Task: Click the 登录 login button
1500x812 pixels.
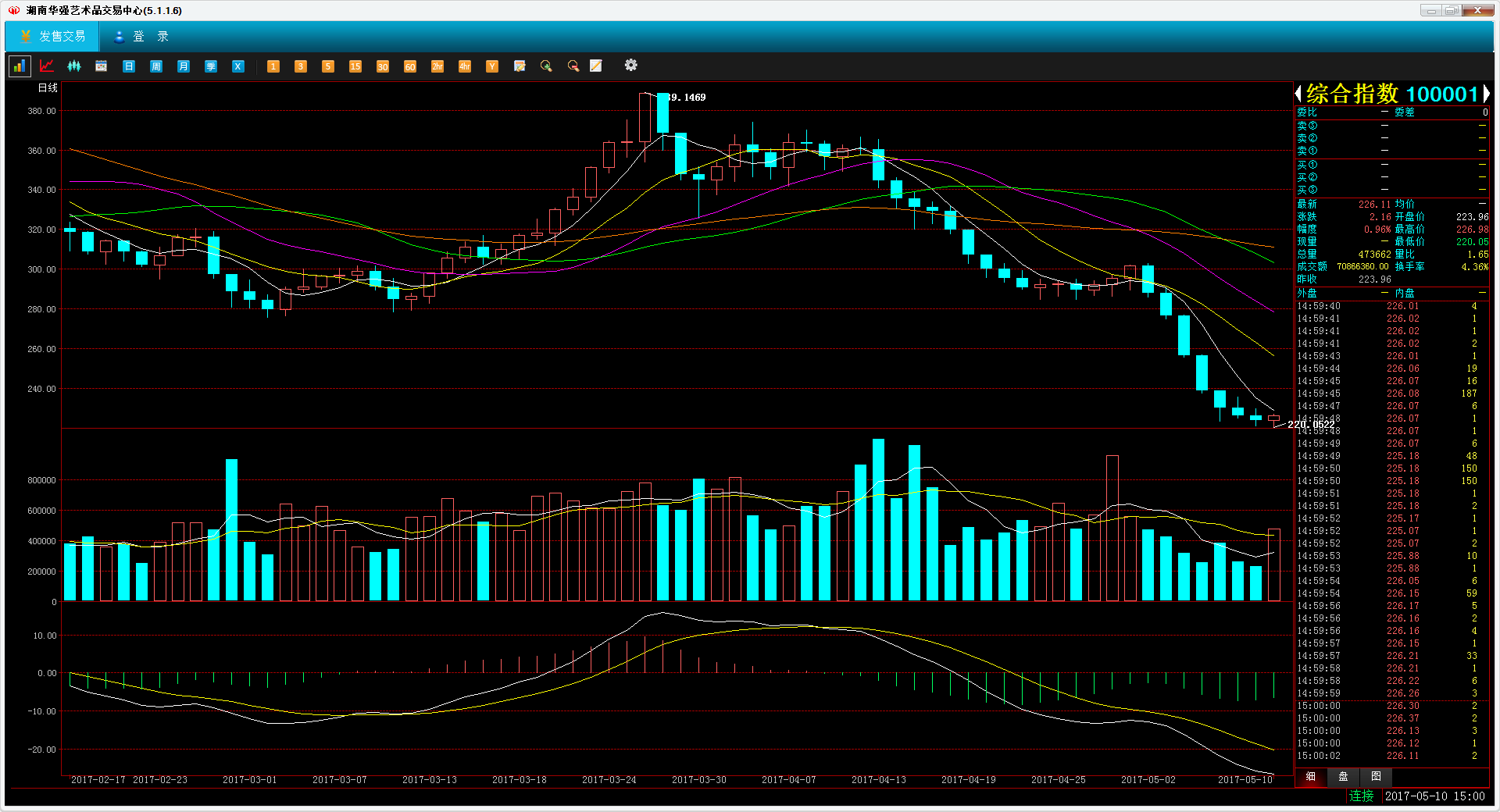Action: 141,37
